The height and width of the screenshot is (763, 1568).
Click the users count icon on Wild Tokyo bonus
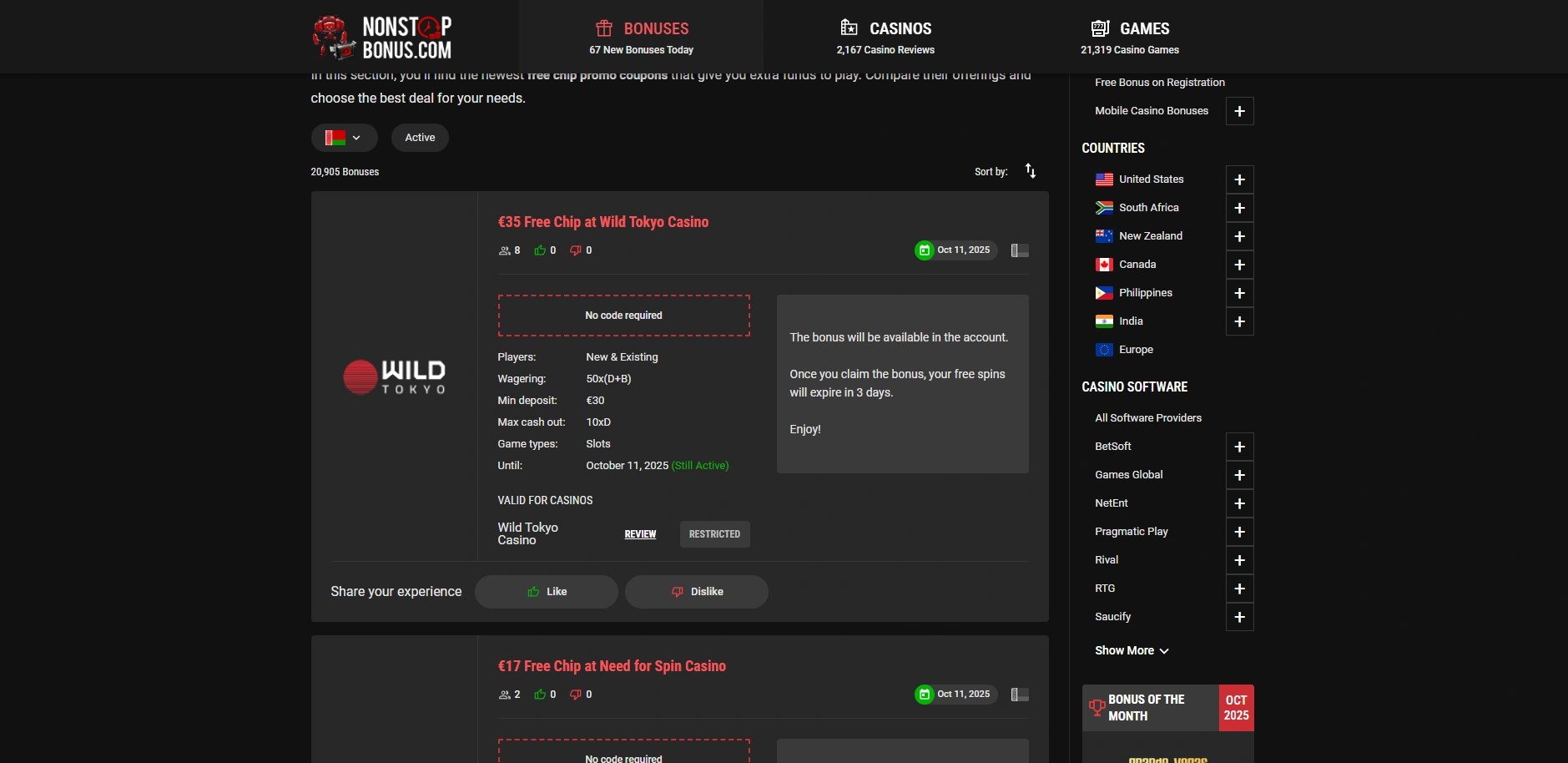click(x=504, y=250)
